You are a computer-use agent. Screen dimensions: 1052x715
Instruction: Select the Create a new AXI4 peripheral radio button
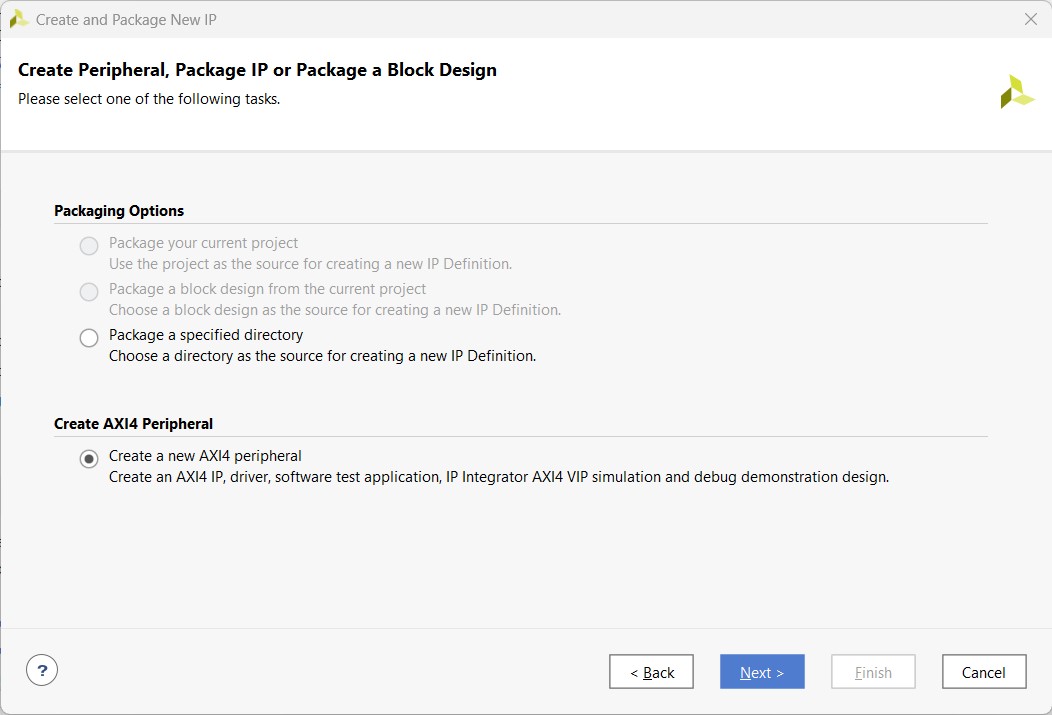[89, 459]
